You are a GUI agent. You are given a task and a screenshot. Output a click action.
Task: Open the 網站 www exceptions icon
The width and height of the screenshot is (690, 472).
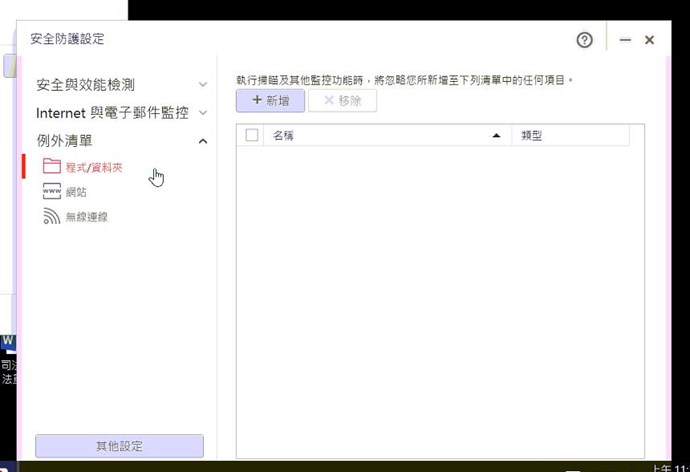pyautogui.click(x=52, y=192)
